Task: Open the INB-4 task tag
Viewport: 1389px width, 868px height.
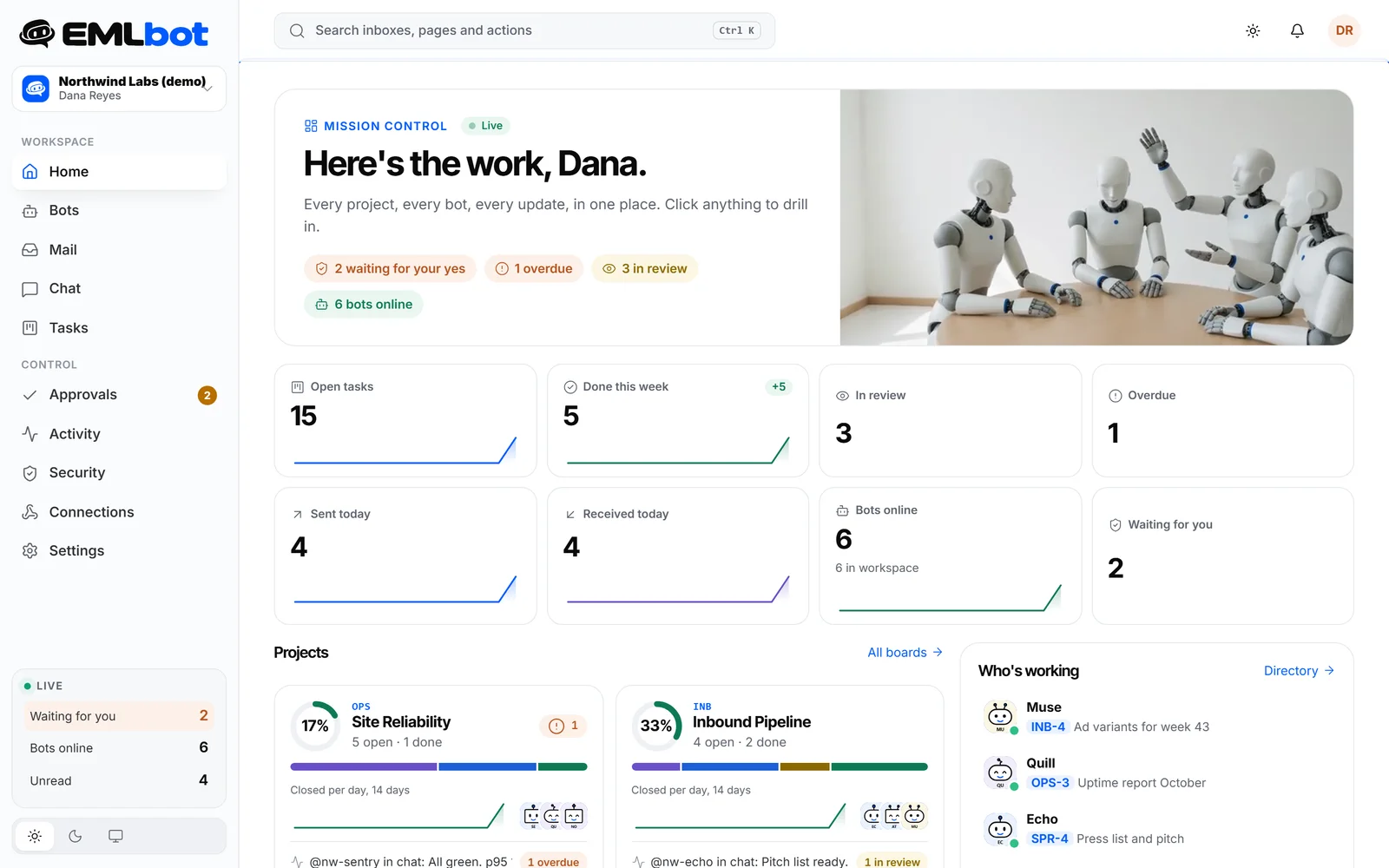Action: 1048,727
